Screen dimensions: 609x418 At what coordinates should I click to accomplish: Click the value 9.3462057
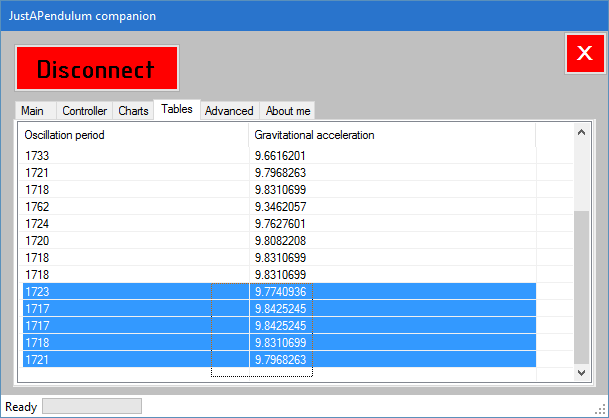280,207
